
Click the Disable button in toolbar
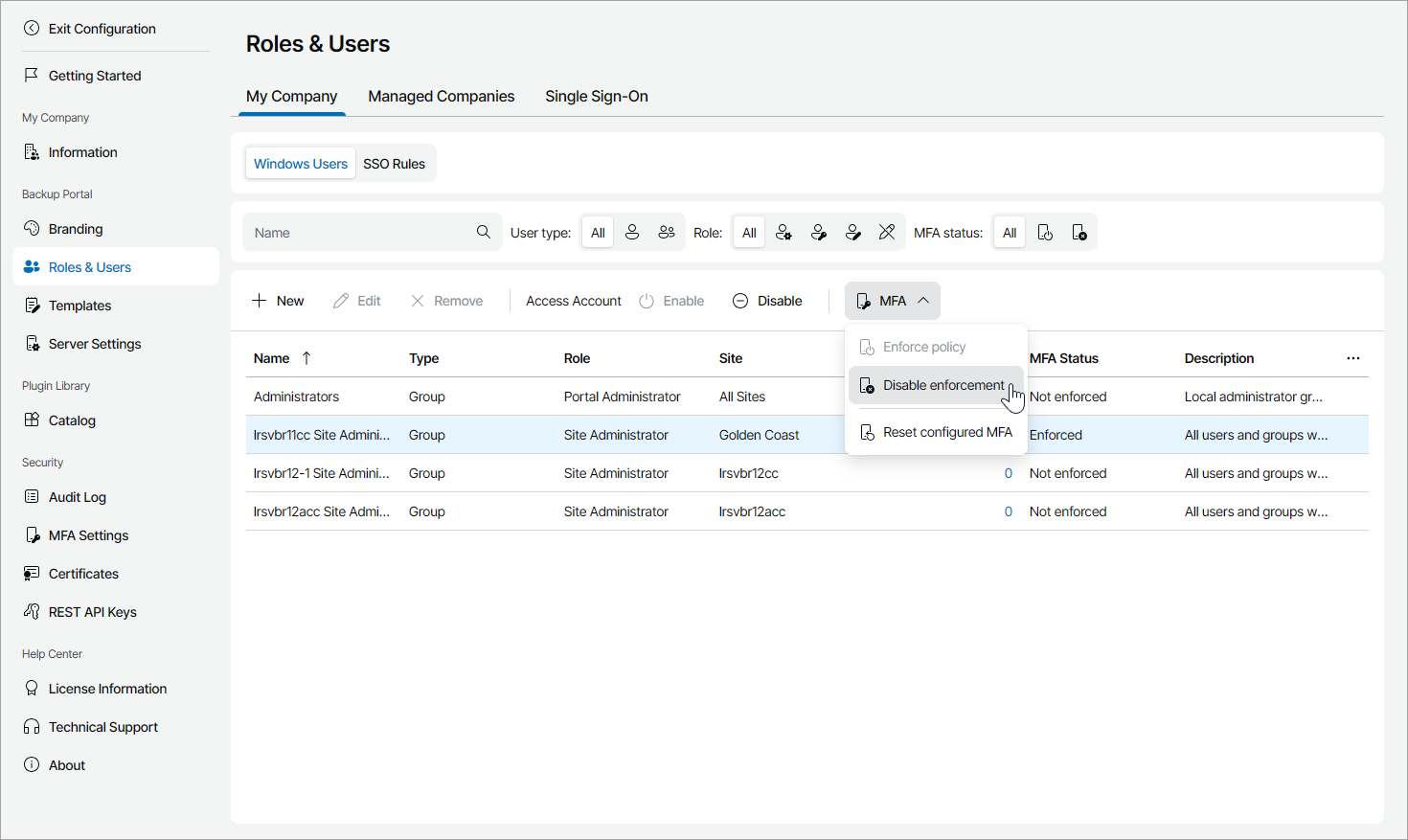(767, 301)
